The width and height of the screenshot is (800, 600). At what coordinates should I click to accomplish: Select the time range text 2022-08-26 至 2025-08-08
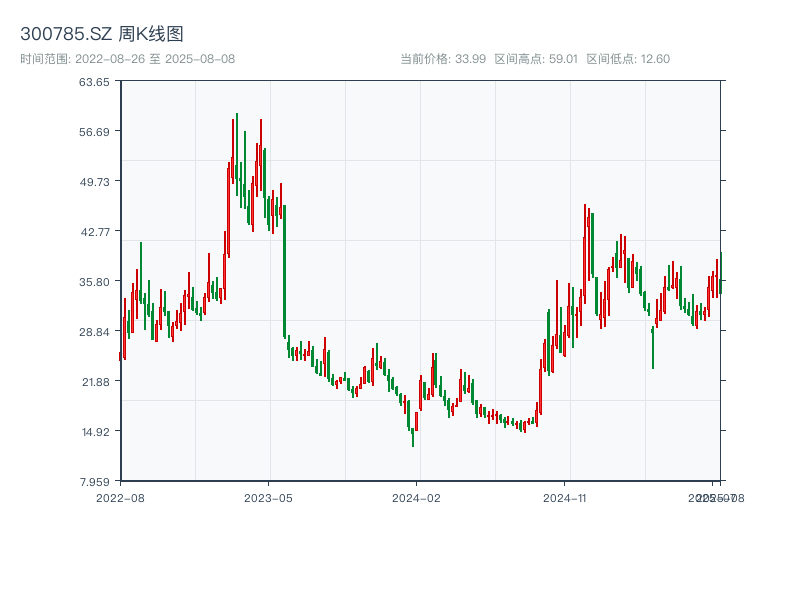tap(155, 59)
